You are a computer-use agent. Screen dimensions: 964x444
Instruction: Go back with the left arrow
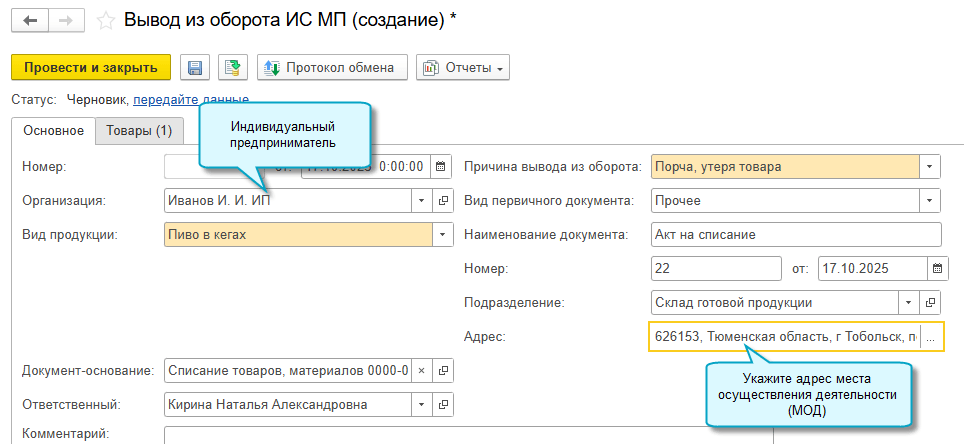click(x=30, y=19)
